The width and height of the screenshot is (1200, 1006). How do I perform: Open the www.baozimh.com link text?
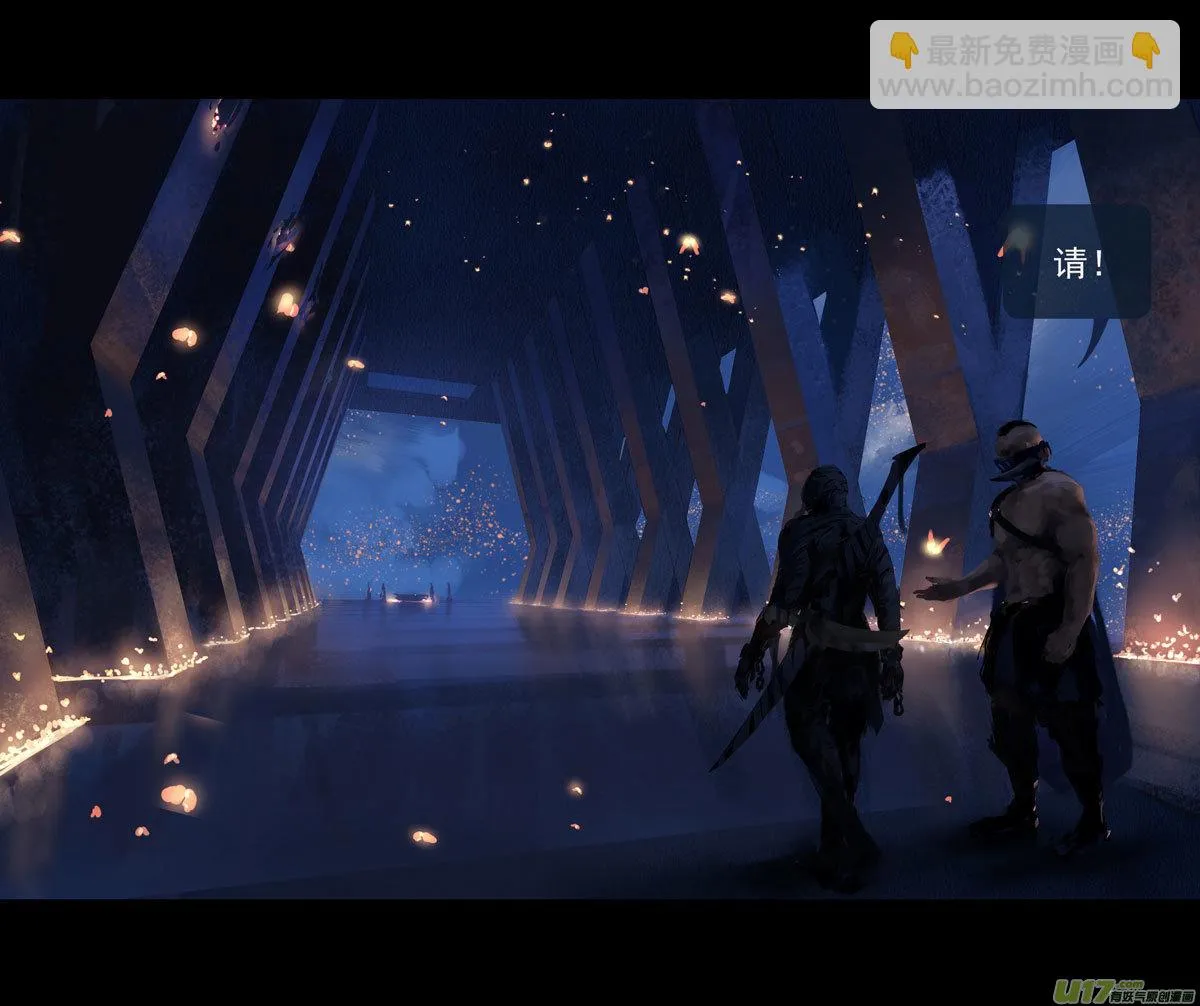click(x=1025, y=86)
